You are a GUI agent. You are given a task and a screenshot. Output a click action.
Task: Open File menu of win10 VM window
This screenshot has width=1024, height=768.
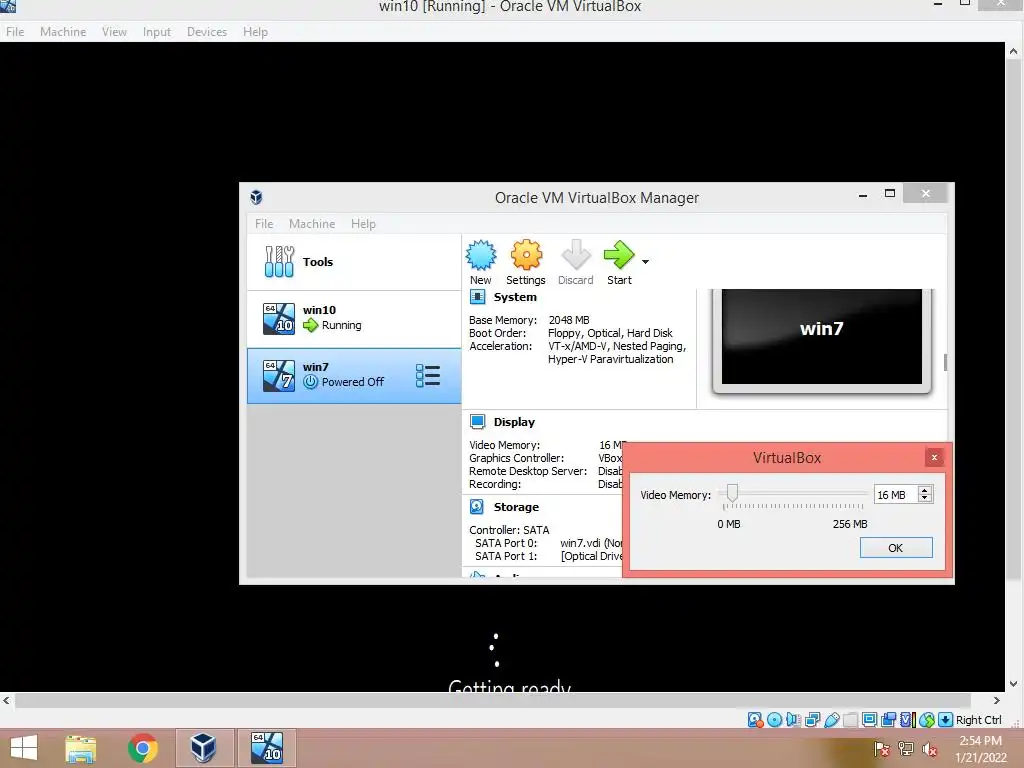pos(15,31)
